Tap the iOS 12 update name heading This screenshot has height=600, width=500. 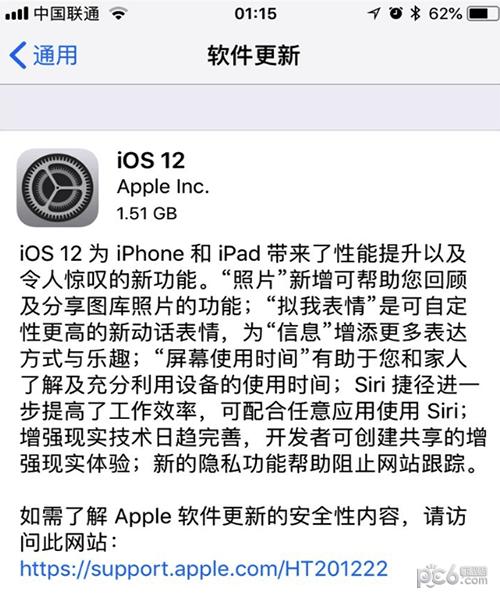point(151,160)
